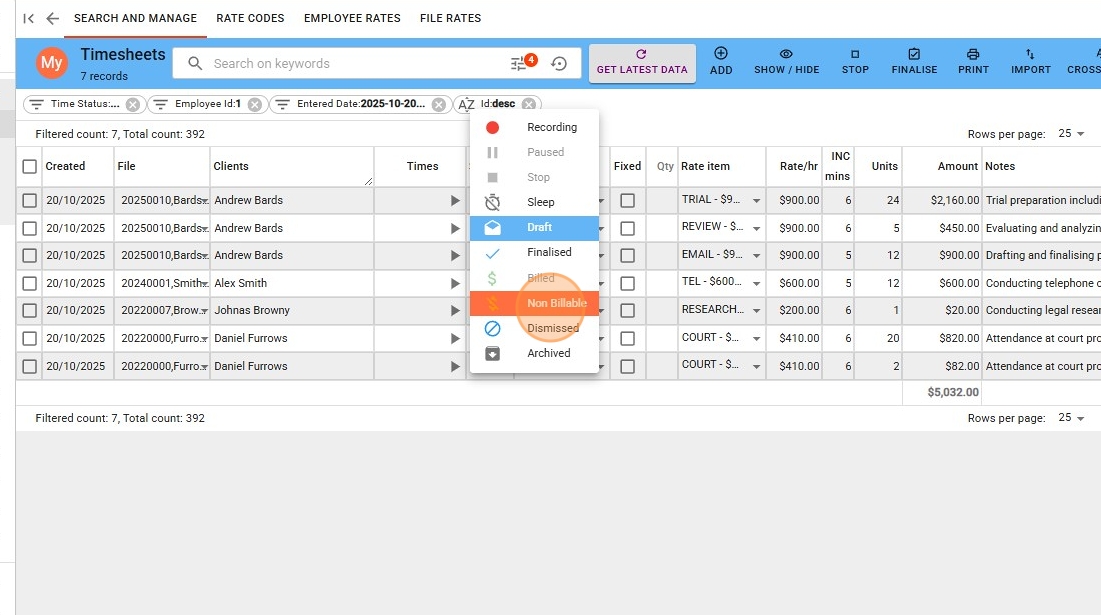Click the My avatar icon
The height and width of the screenshot is (615, 1101).
pos(51,62)
